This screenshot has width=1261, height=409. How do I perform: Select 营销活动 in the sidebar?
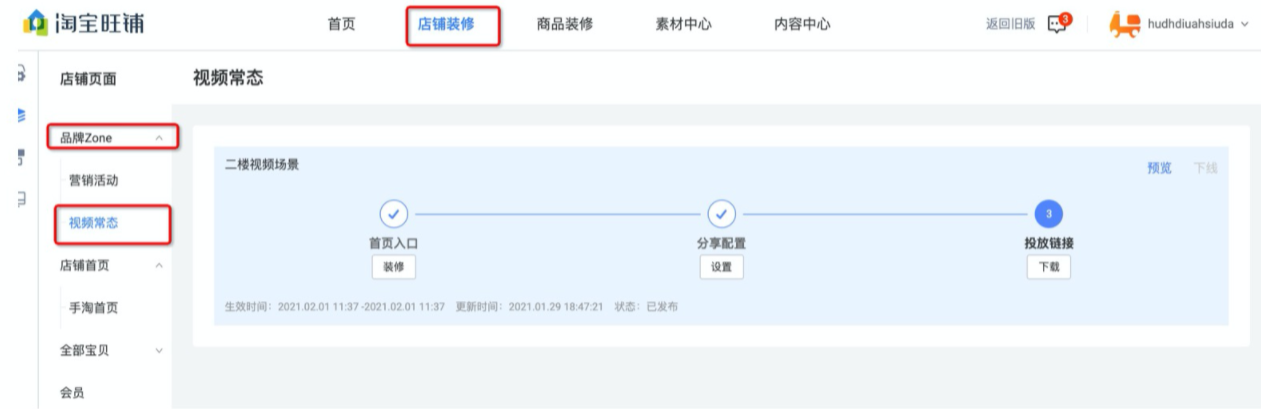point(93,181)
